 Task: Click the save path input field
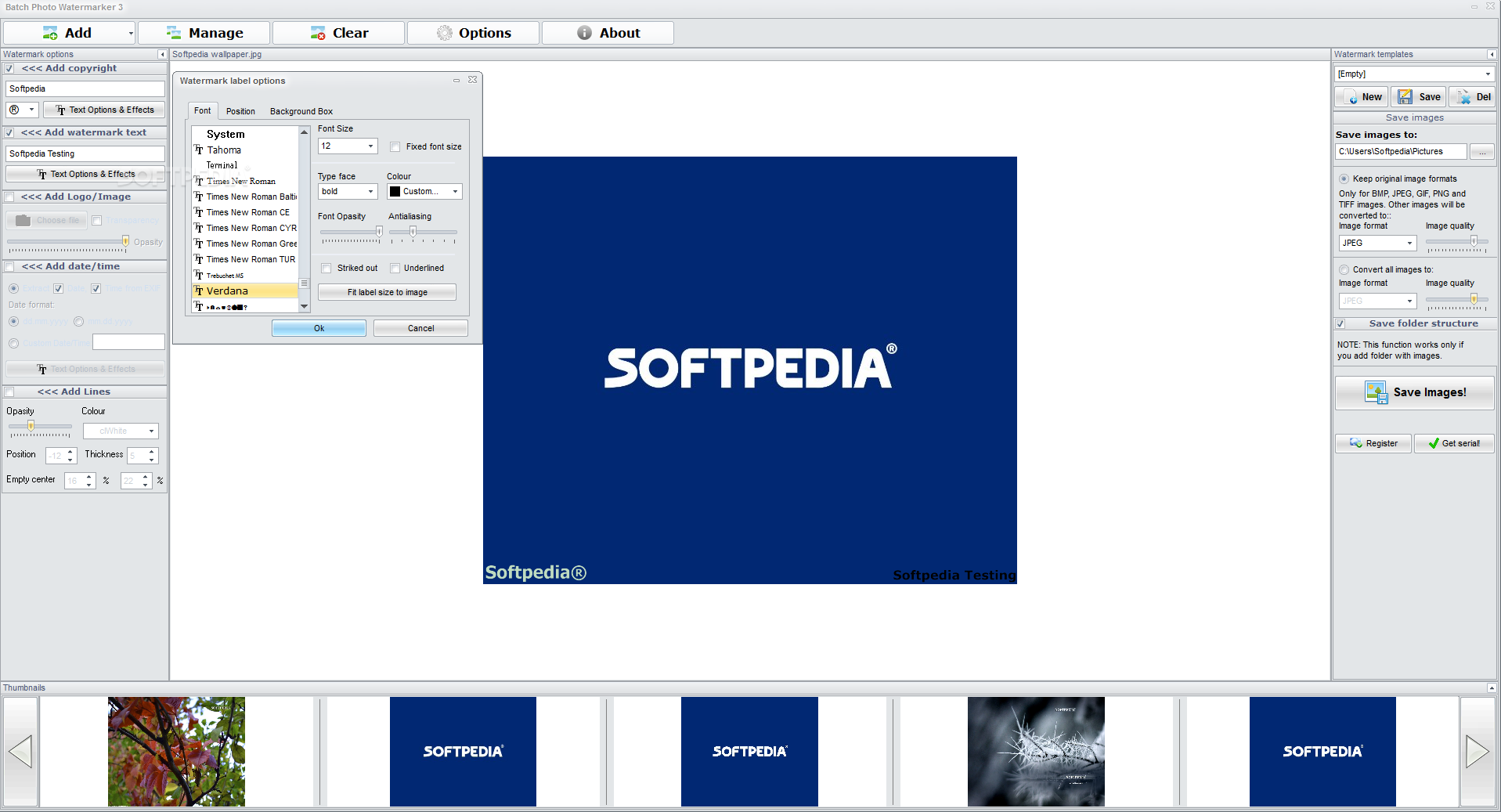click(1401, 152)
